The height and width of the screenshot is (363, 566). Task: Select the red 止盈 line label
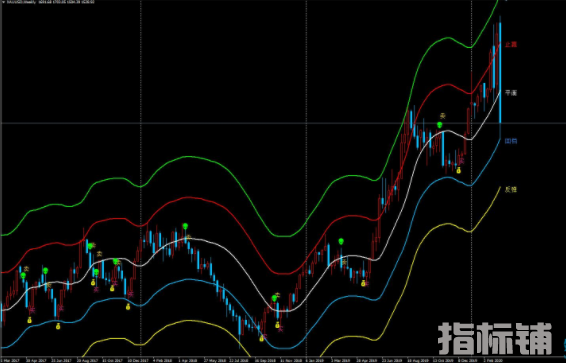click(511, 44)
